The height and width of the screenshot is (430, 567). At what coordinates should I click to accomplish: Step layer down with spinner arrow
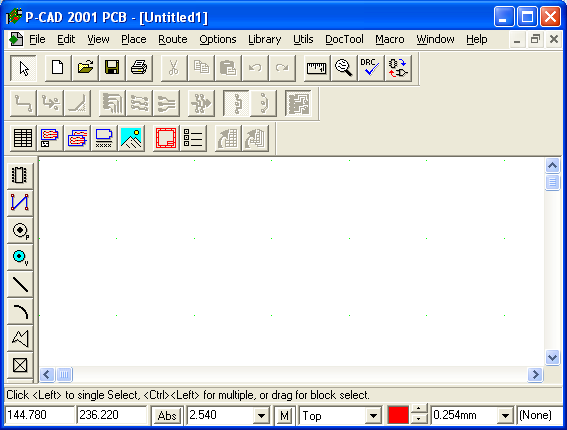(x=418, y=419)
